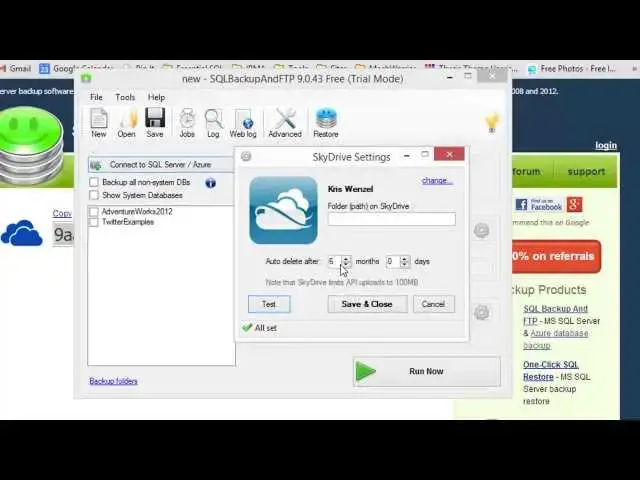
Task: Click the Google Plus icon on webpage
Action: tap(574, 204)
